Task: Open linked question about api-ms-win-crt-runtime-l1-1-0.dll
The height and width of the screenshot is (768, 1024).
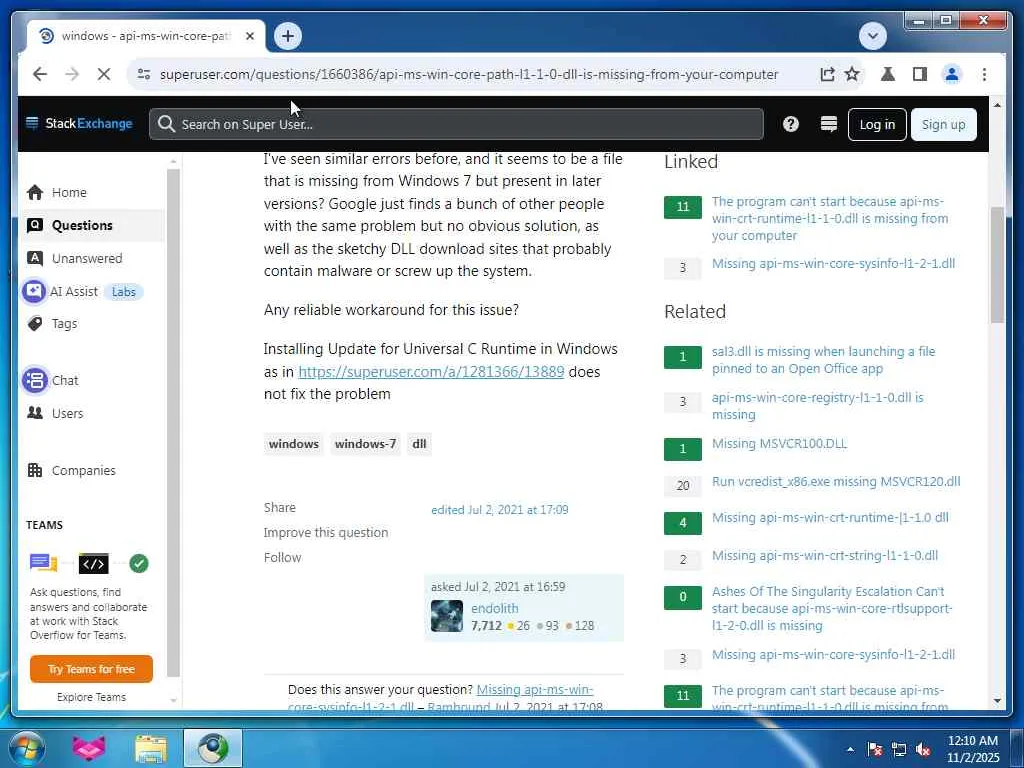Action: point(829,218)
